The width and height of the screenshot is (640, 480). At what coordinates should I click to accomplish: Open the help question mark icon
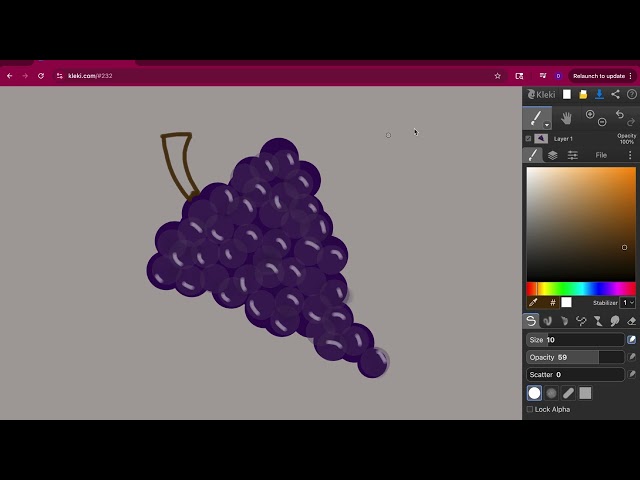631,95
